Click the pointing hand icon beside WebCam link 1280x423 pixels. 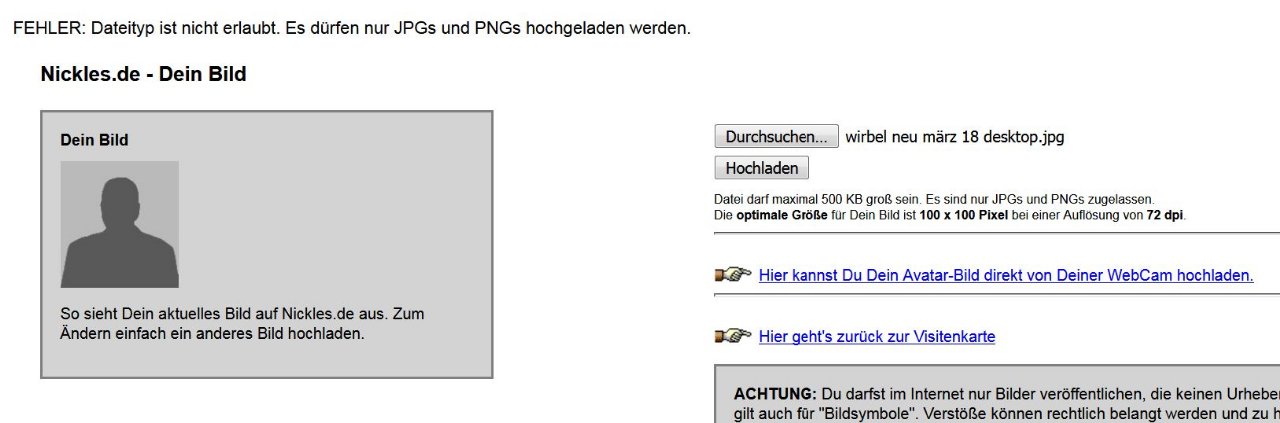point(733,275)
